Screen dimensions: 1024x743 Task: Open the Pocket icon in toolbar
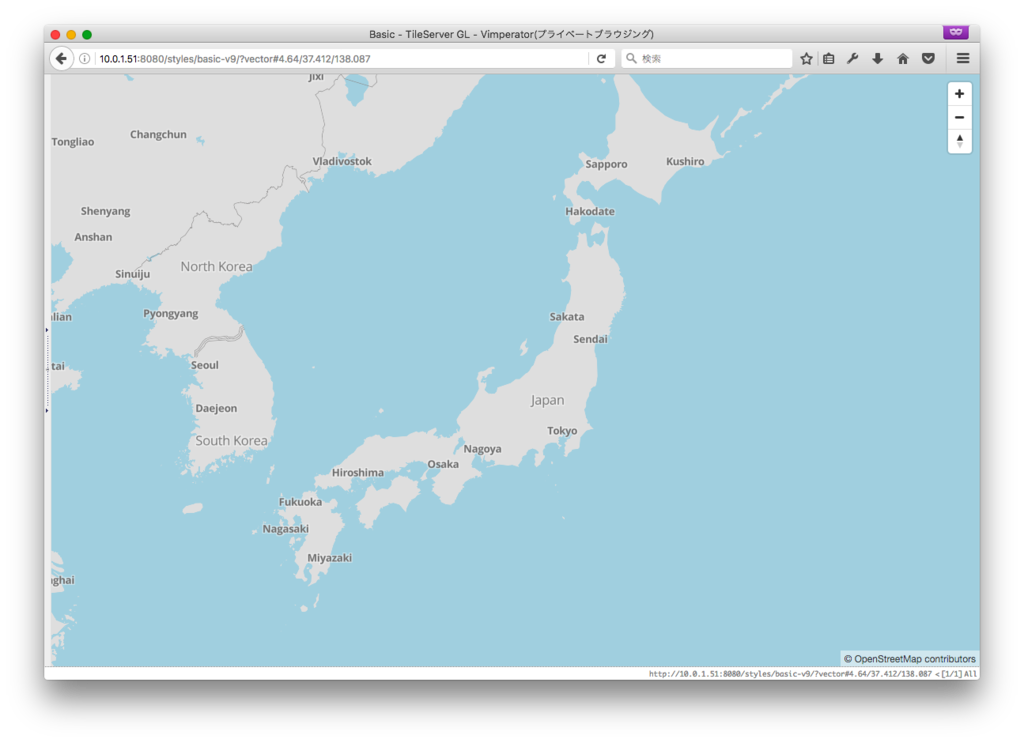tap(929, 59)
